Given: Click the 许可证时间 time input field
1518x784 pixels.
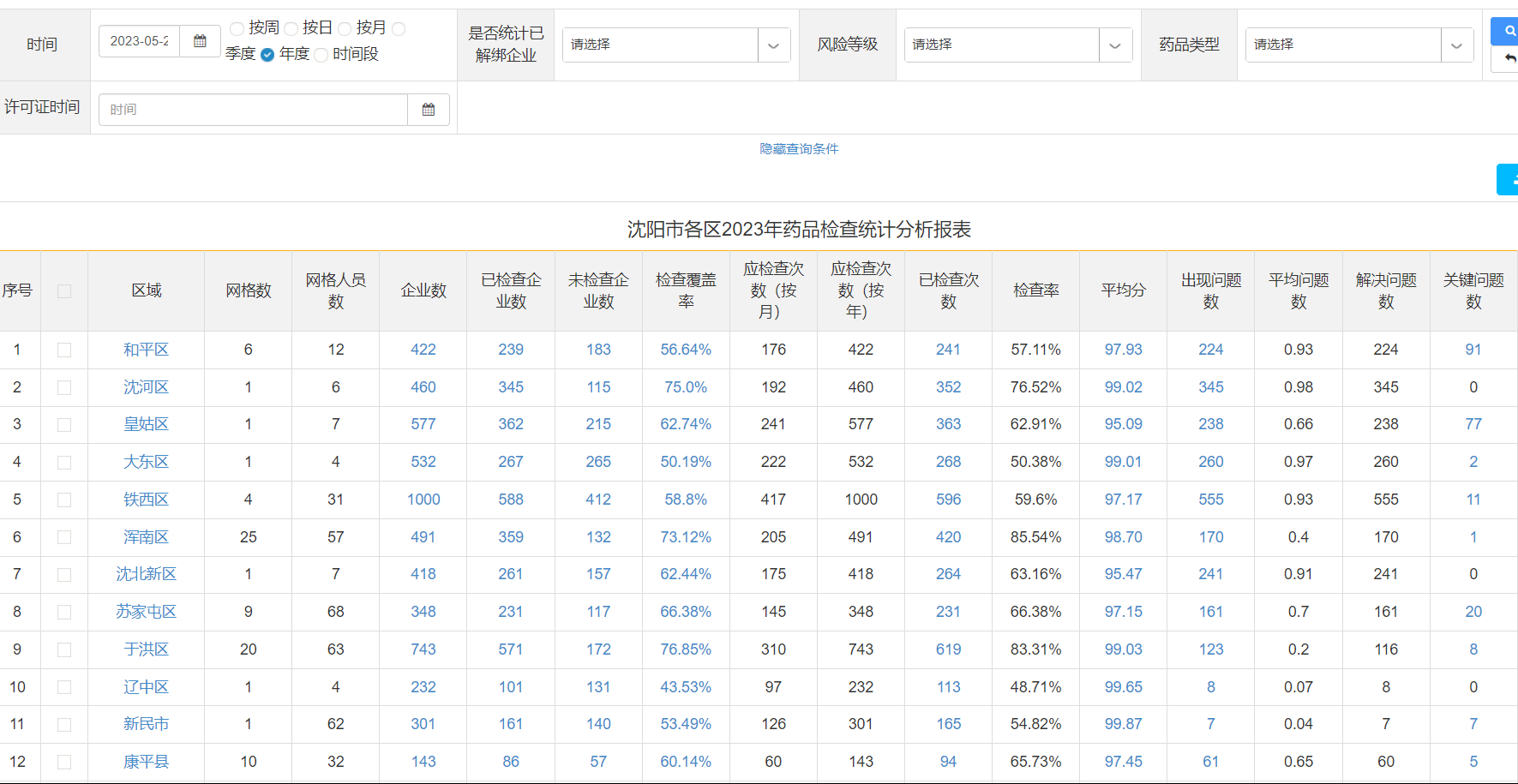Looking at the screenshot, I should coord(254,110).
